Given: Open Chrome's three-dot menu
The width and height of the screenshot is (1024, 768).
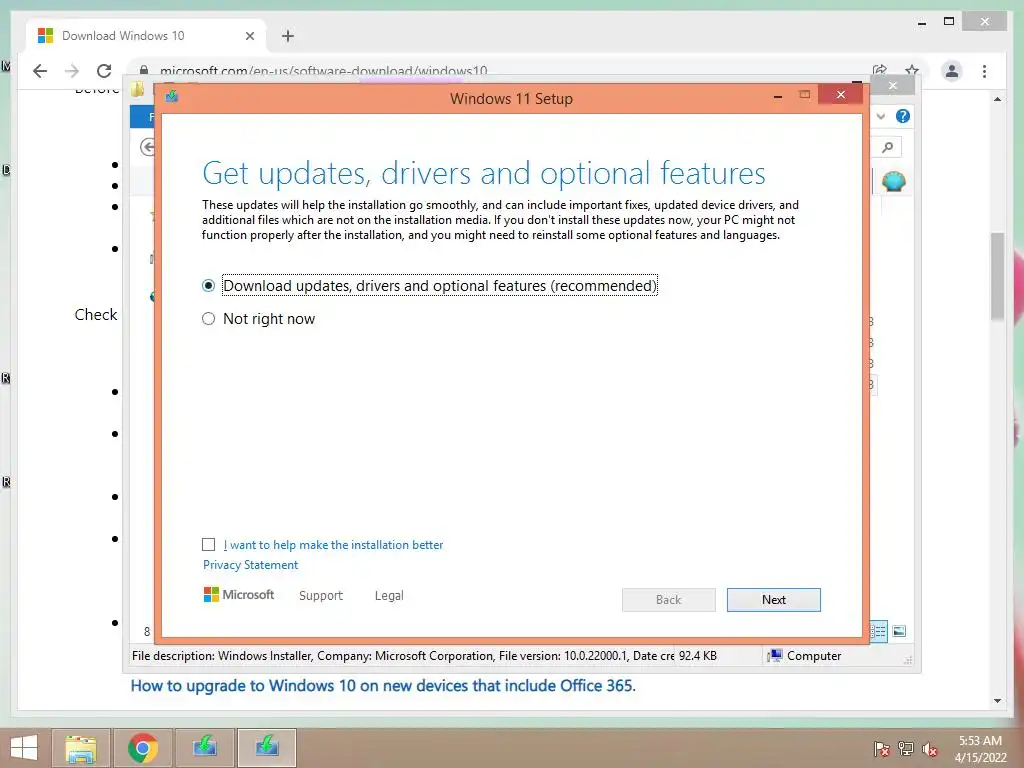Looking at the screenshot, I should [984, 71].
